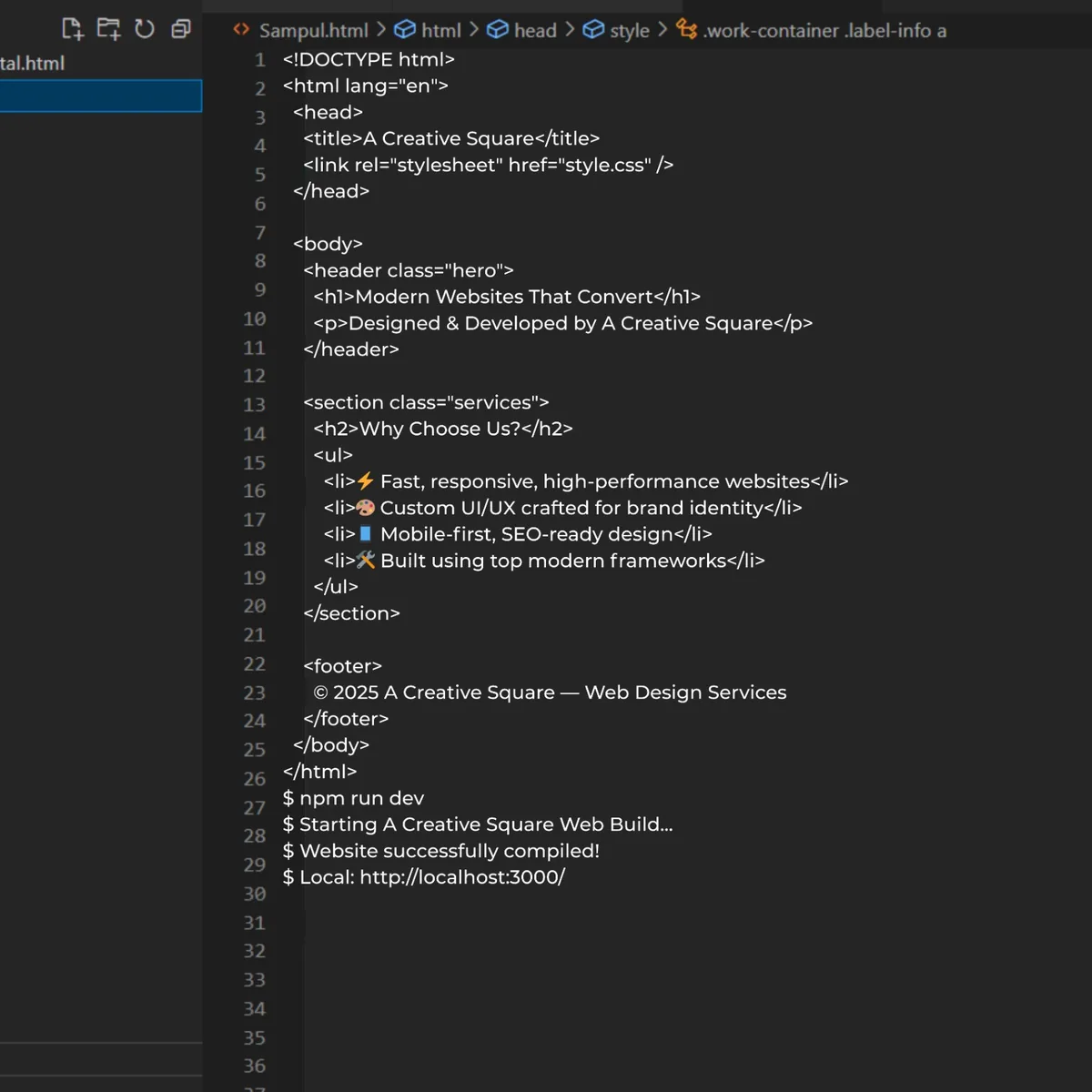The width and height of the screenshot is (1092, 1092).
Task: Click the CSS selector icon in breadcrumb
Action: 687,30
